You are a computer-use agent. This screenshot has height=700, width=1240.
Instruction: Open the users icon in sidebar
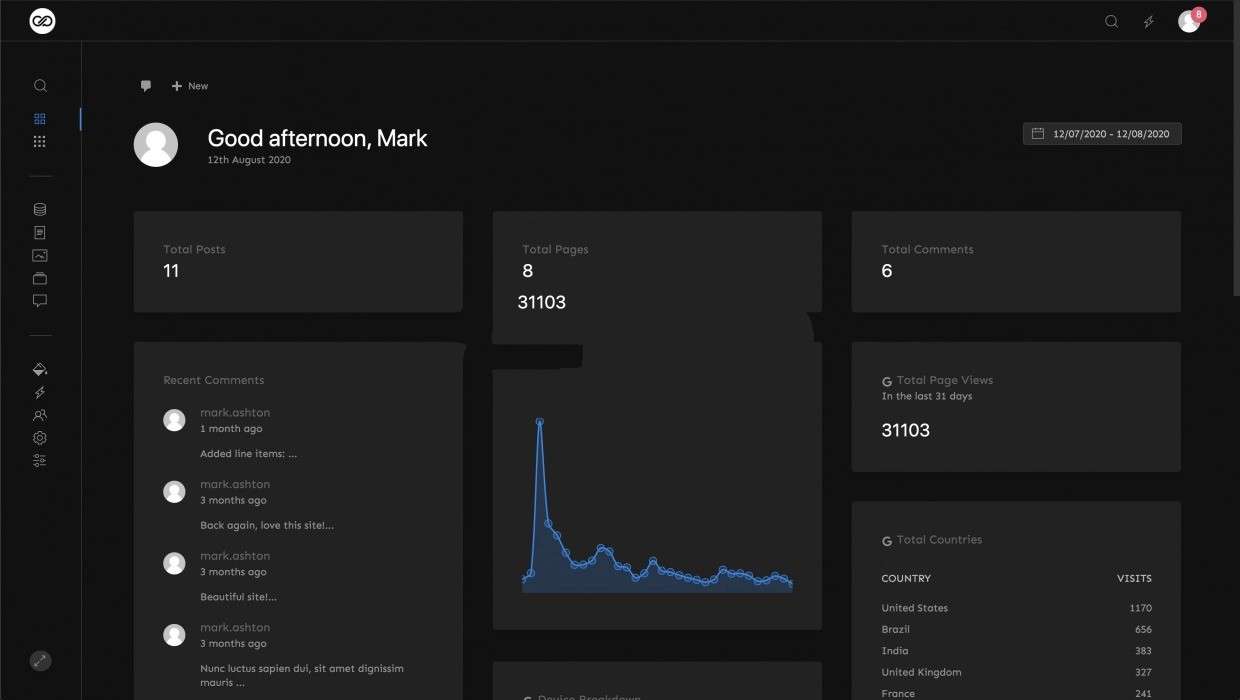tap(40, 415)
